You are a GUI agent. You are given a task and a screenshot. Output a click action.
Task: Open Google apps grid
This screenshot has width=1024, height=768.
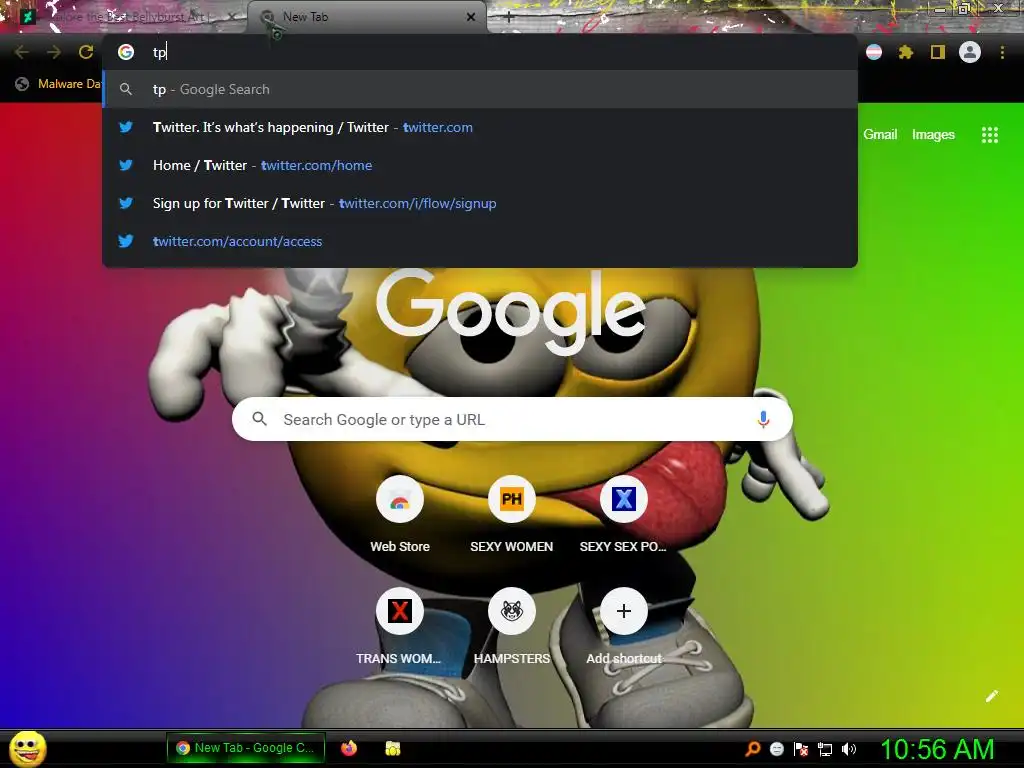click(989, 135)
